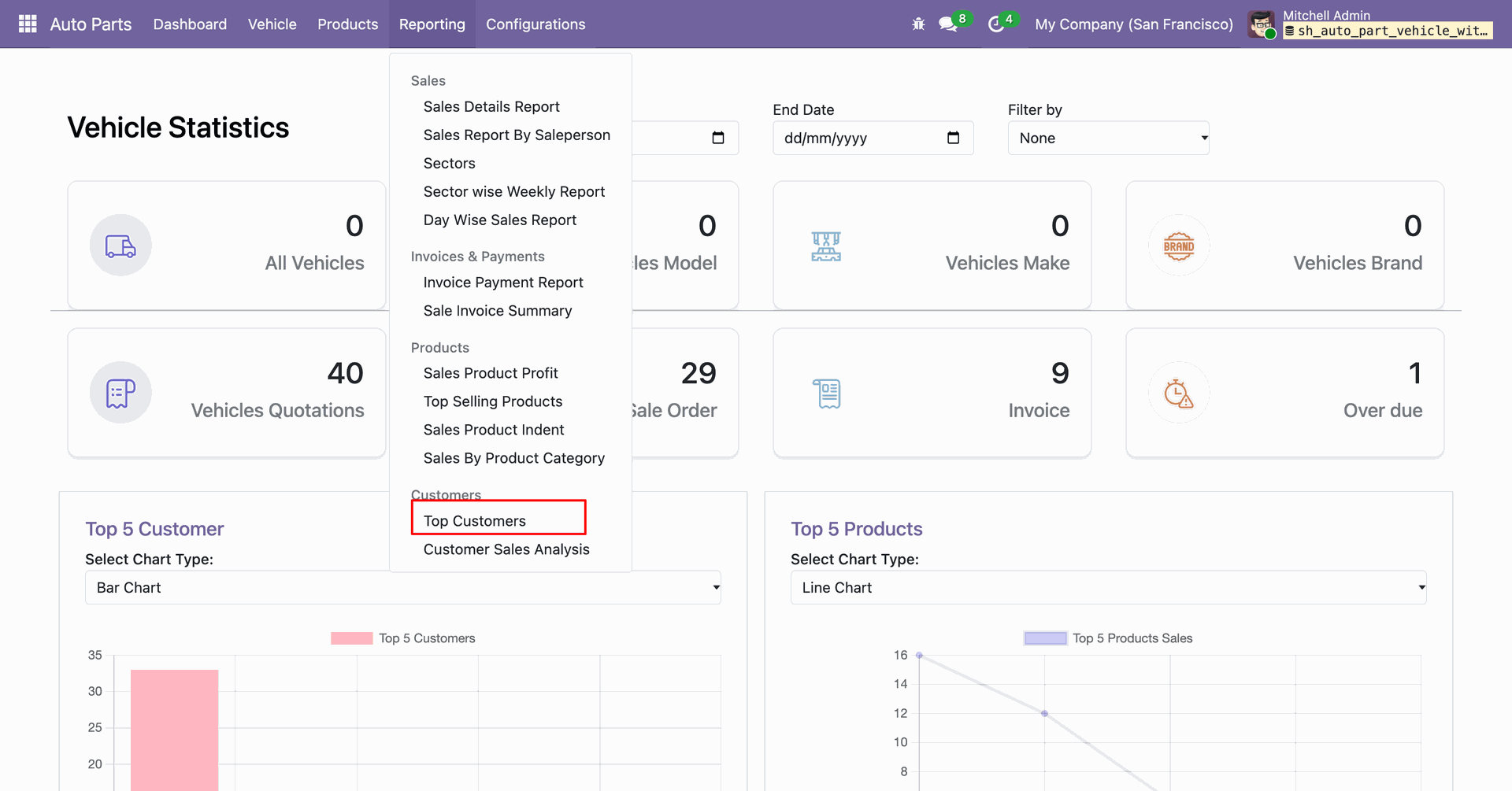Viewport: 1512px width, 791px height.
Task: Click the sh_auto_part_vehicle database name
Action: tap(1388, 31)
